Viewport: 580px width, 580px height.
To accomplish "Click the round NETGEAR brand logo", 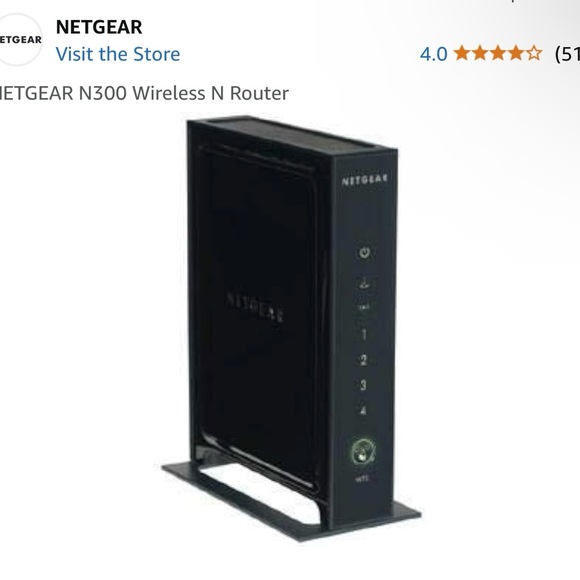I will [19, 40].
